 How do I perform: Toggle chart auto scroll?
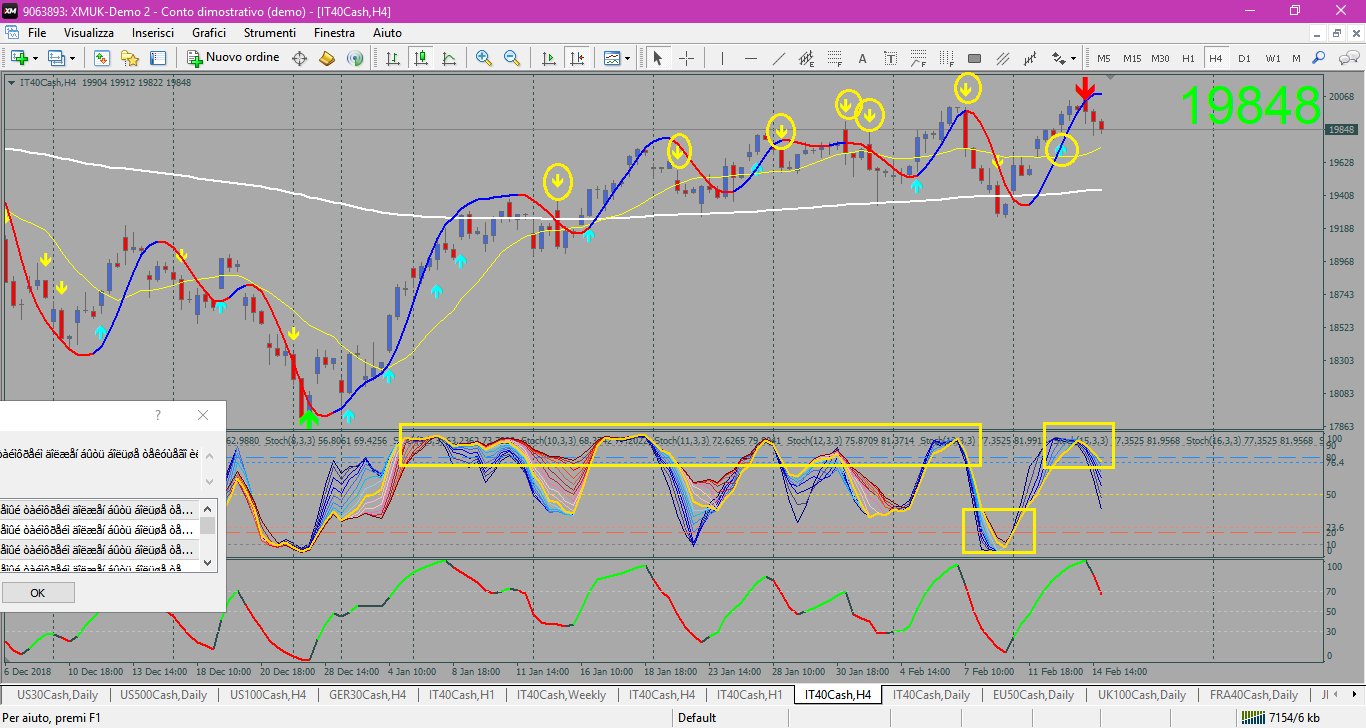[x=548, y=58]
